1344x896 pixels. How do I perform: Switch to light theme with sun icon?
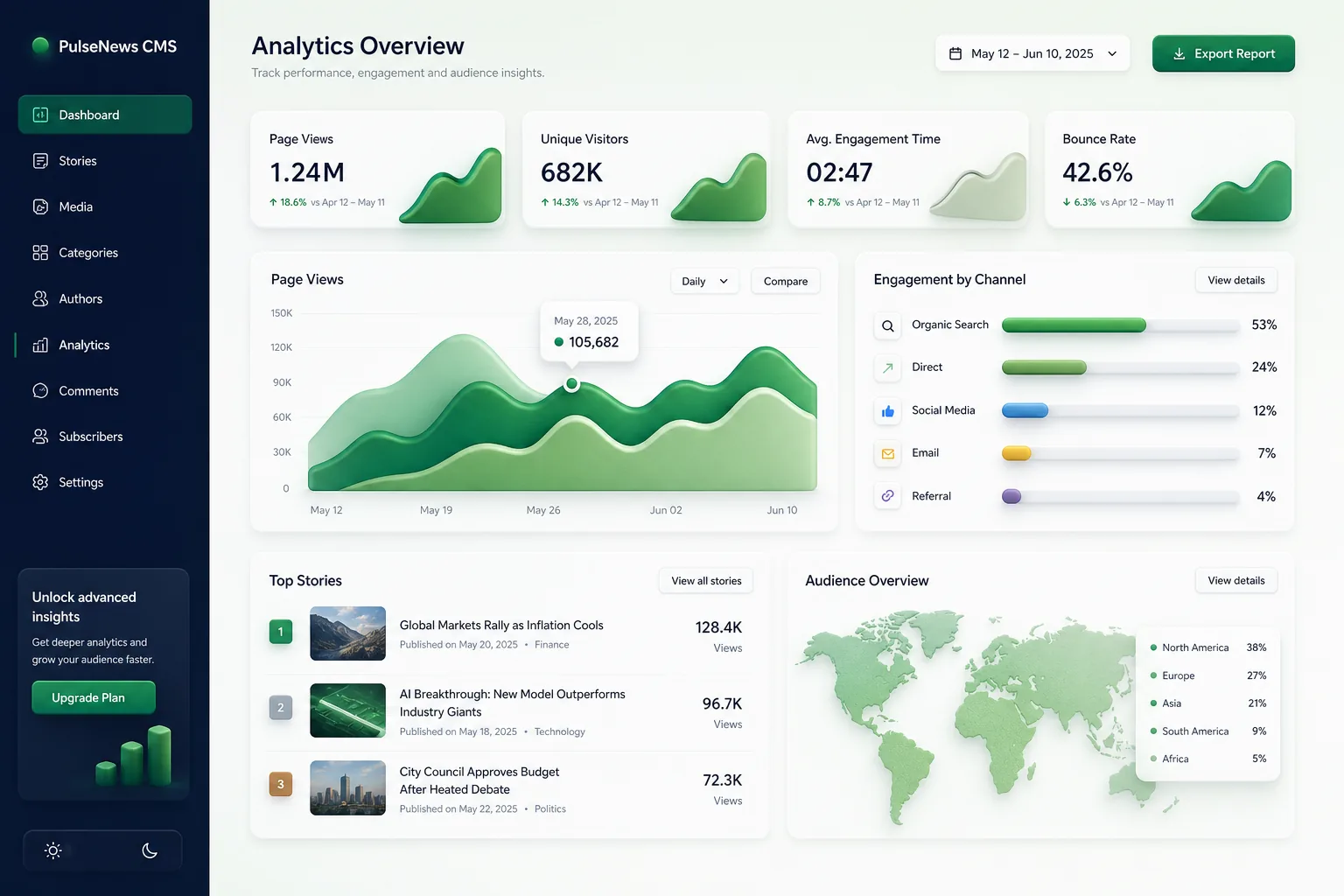pos(53,850)
